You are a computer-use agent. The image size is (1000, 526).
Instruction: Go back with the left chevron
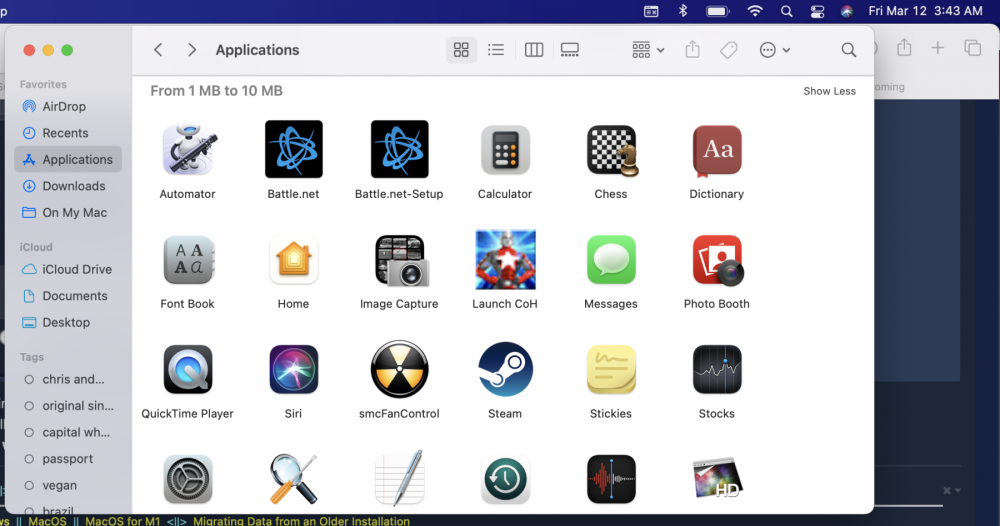(158, 50)
